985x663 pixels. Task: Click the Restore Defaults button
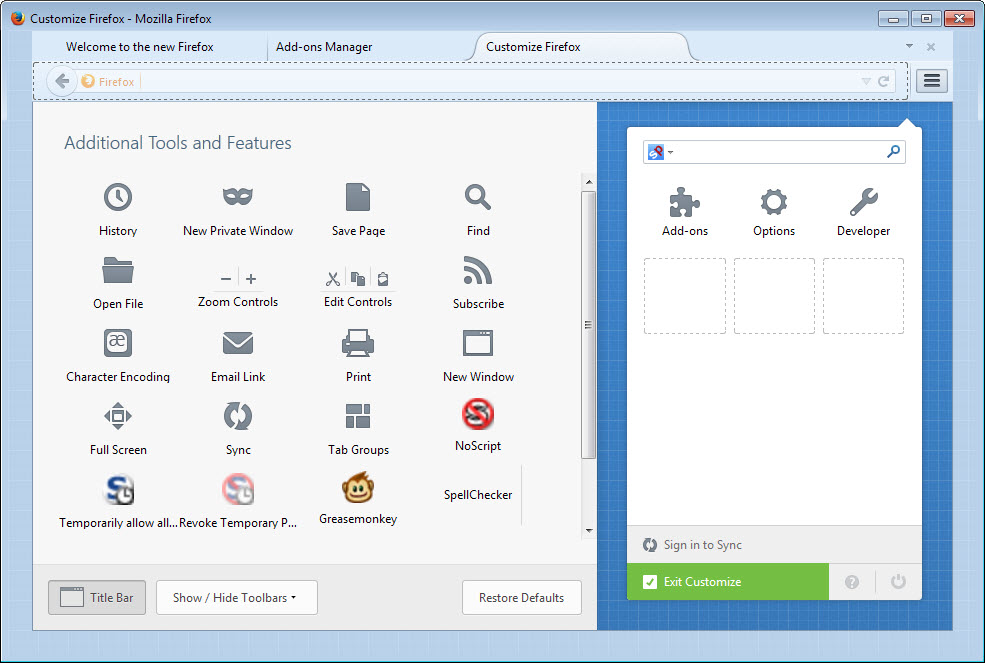pos(521,597)
